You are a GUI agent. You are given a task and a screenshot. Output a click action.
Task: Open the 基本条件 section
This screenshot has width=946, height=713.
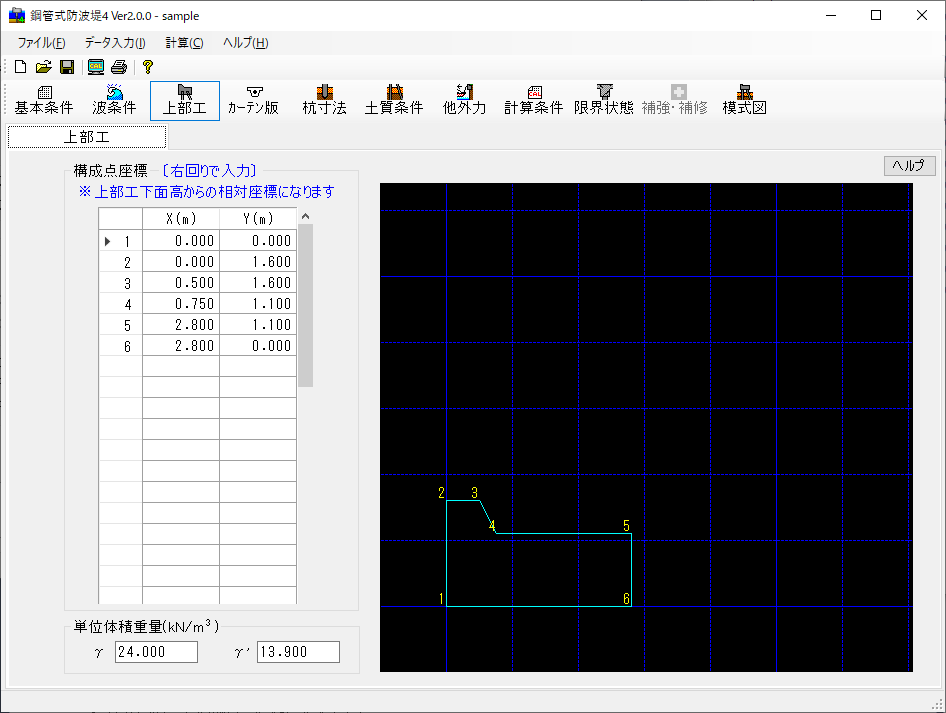tap(44, 101)
